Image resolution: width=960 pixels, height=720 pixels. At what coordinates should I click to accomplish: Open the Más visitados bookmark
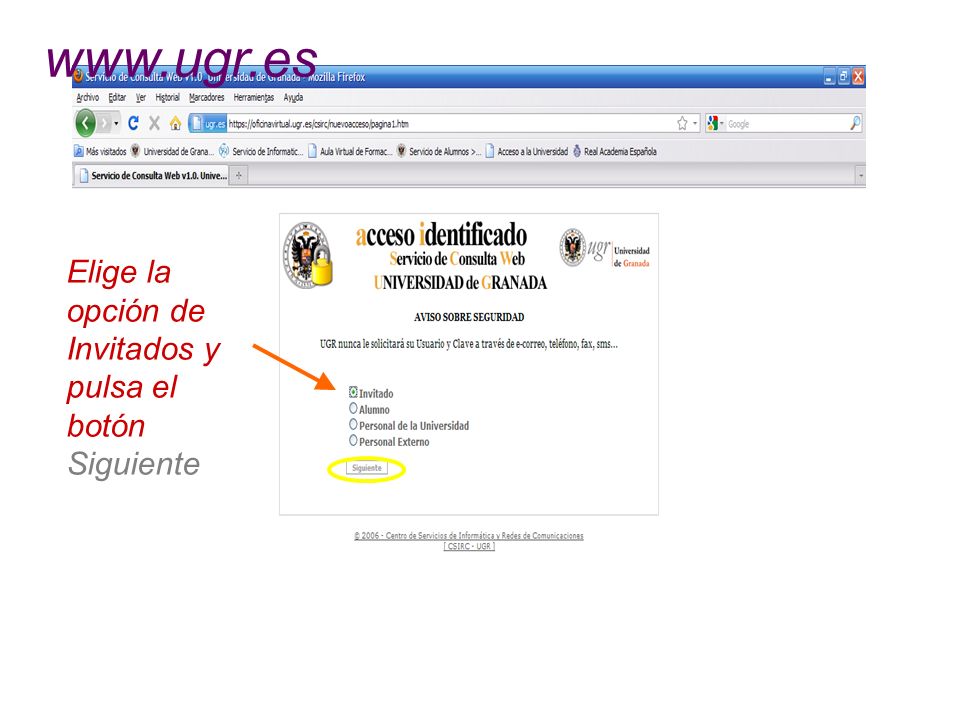[100, 151]
